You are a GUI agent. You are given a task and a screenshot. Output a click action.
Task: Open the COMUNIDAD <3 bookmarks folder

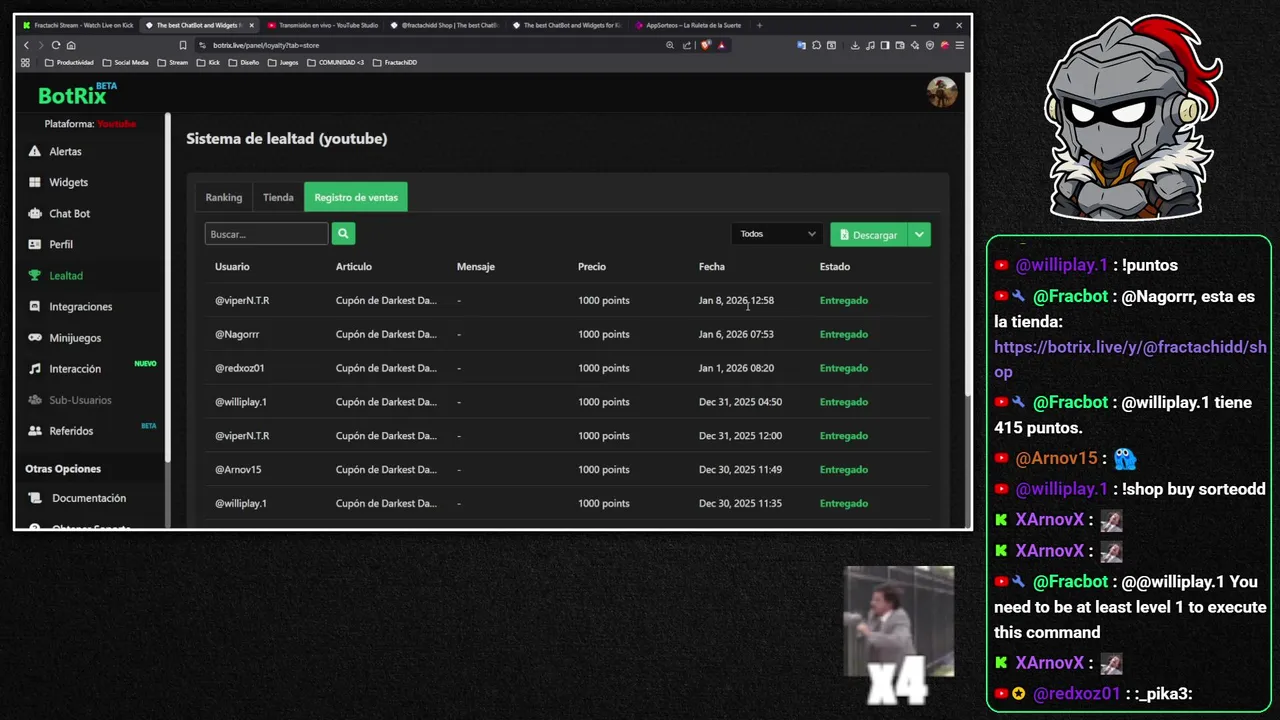point(335,62)
